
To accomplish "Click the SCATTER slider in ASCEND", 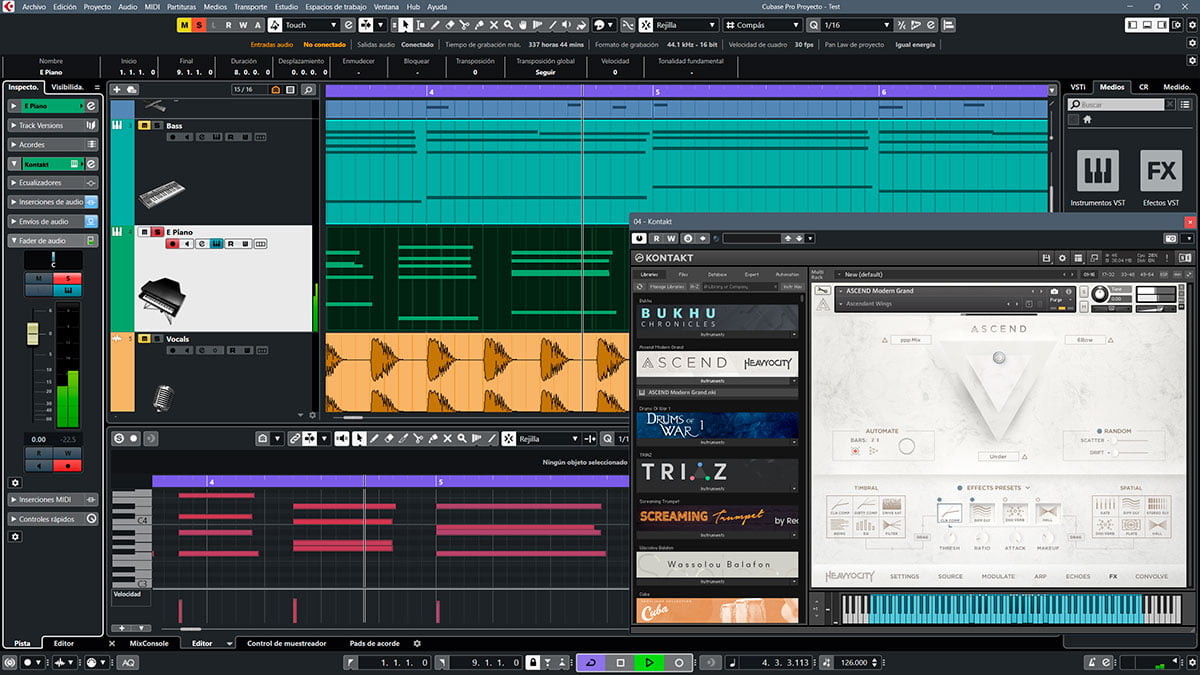I will [1131, 440].
